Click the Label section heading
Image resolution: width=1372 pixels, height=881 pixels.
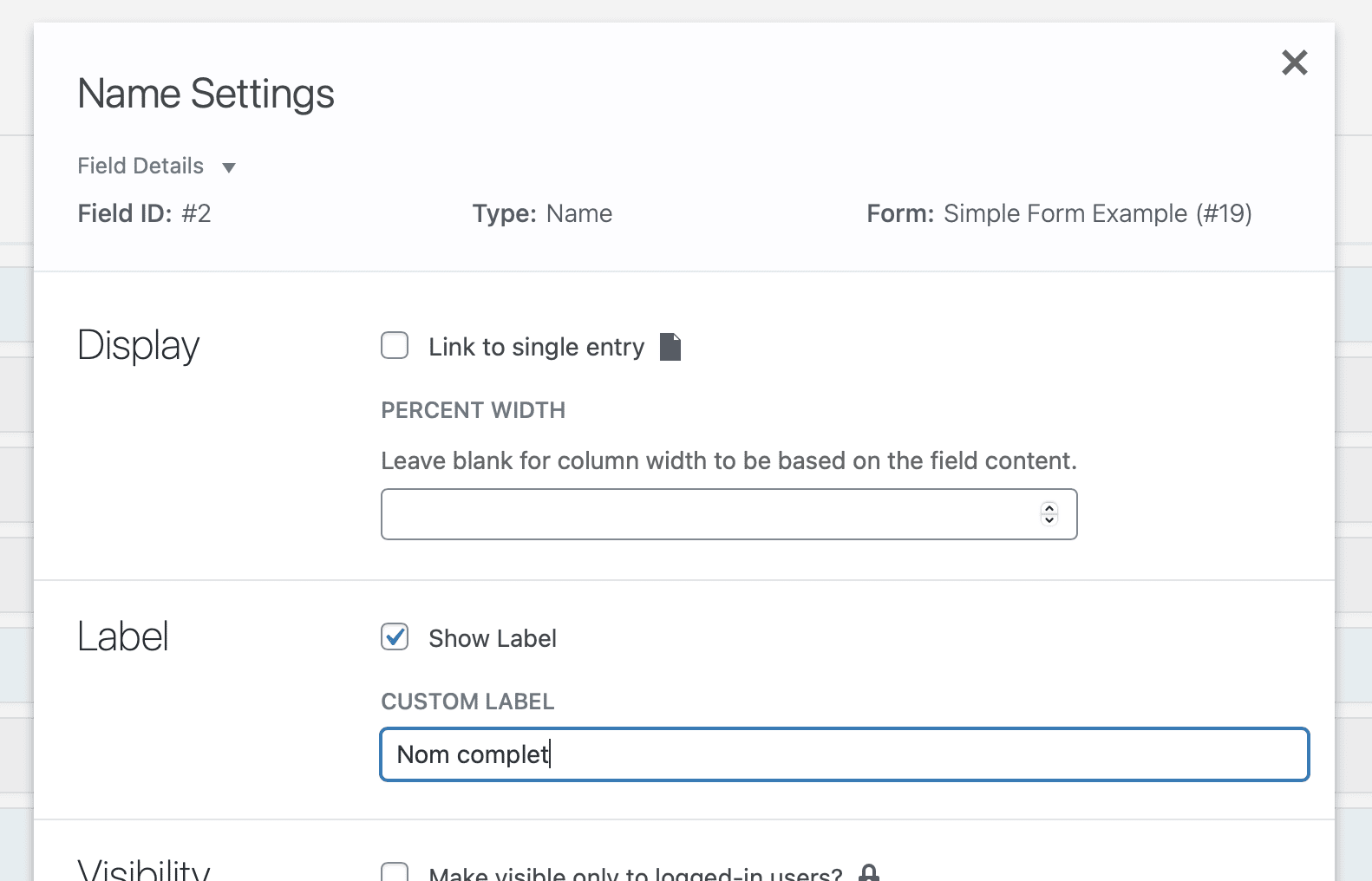[122, 636]
